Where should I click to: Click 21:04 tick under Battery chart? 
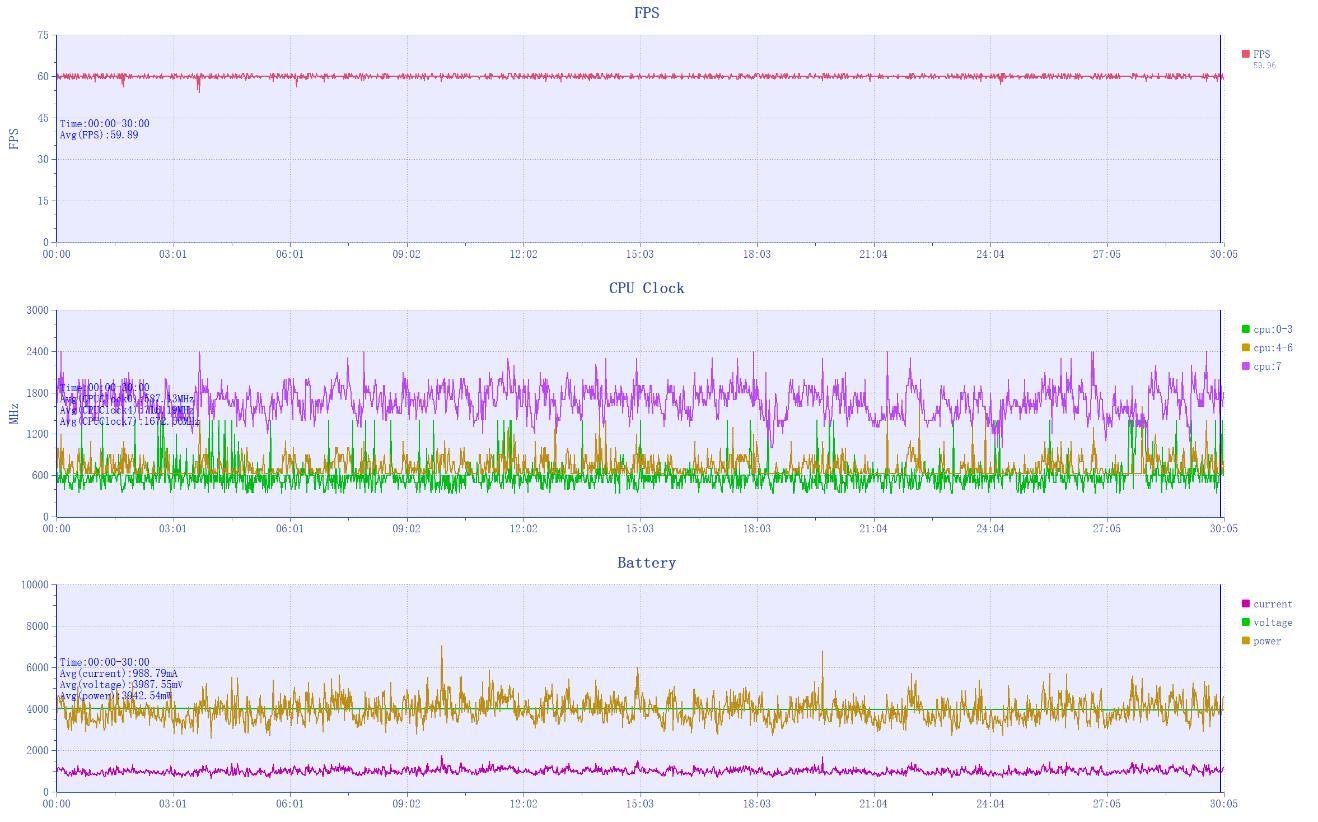873,804
